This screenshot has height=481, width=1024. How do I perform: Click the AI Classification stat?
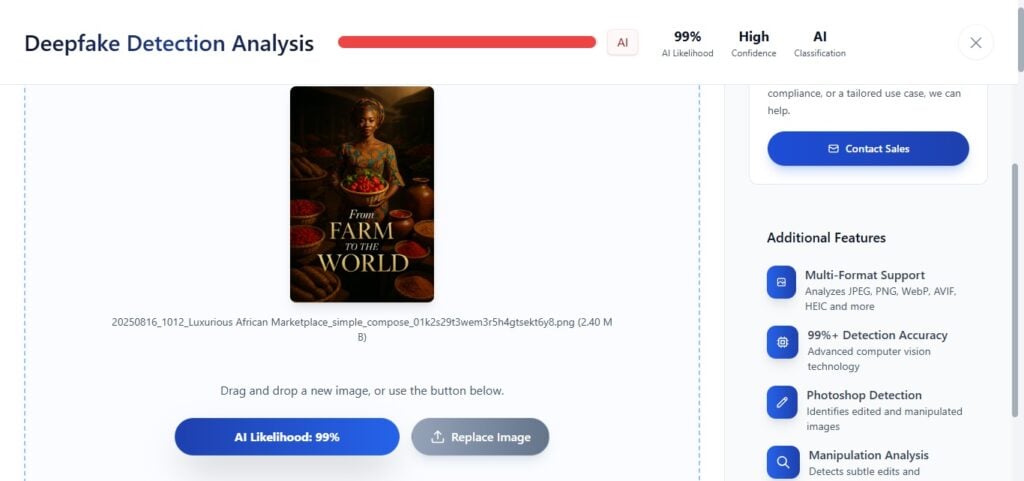click(x=820, y=44)
